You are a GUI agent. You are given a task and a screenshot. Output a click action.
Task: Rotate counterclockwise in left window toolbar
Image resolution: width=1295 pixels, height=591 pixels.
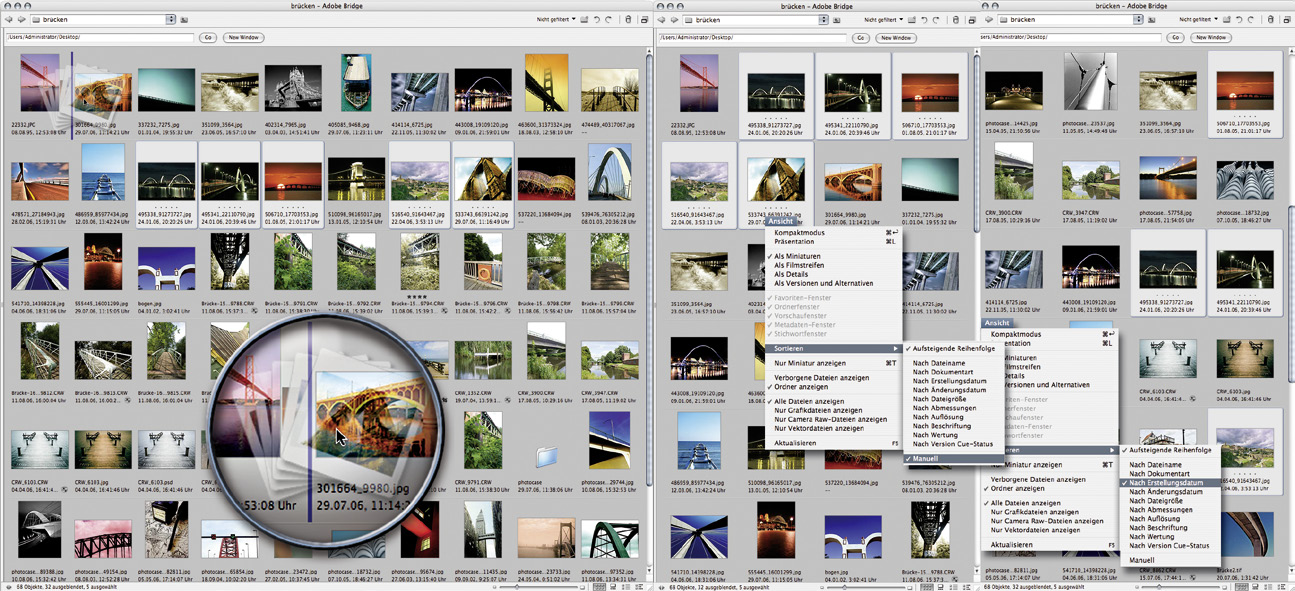tap(598, 19)
